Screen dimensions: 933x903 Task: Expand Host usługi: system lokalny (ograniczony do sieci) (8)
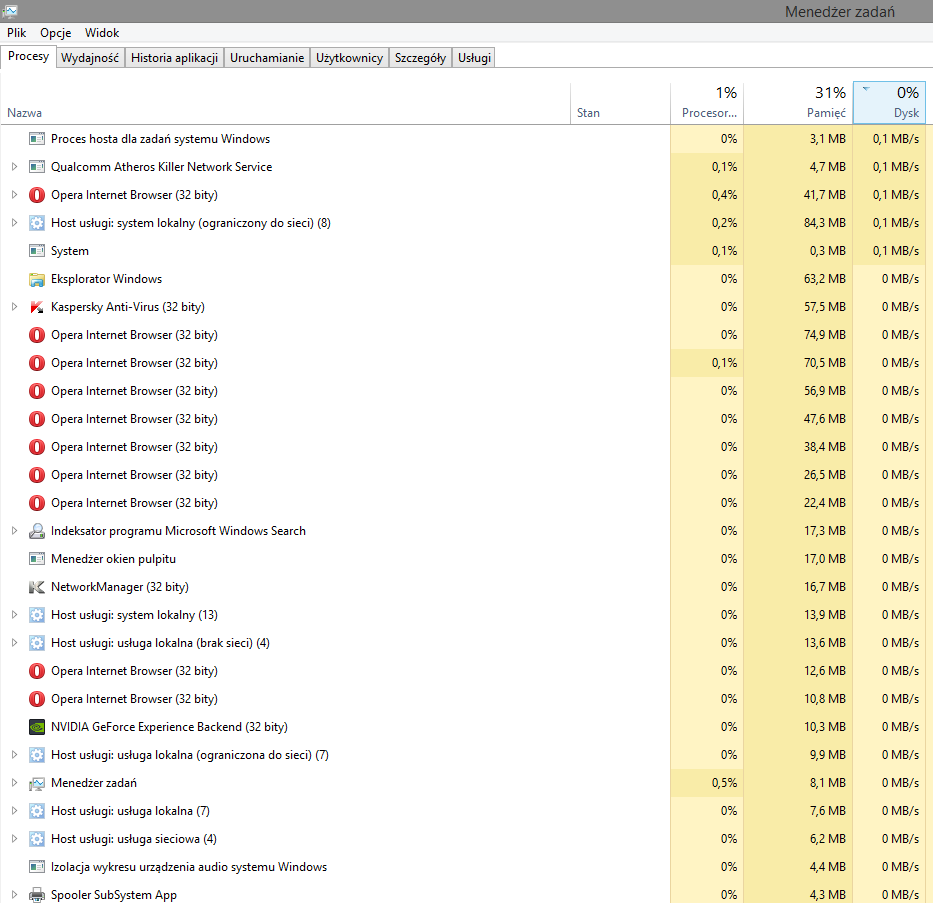click(14, 222)
